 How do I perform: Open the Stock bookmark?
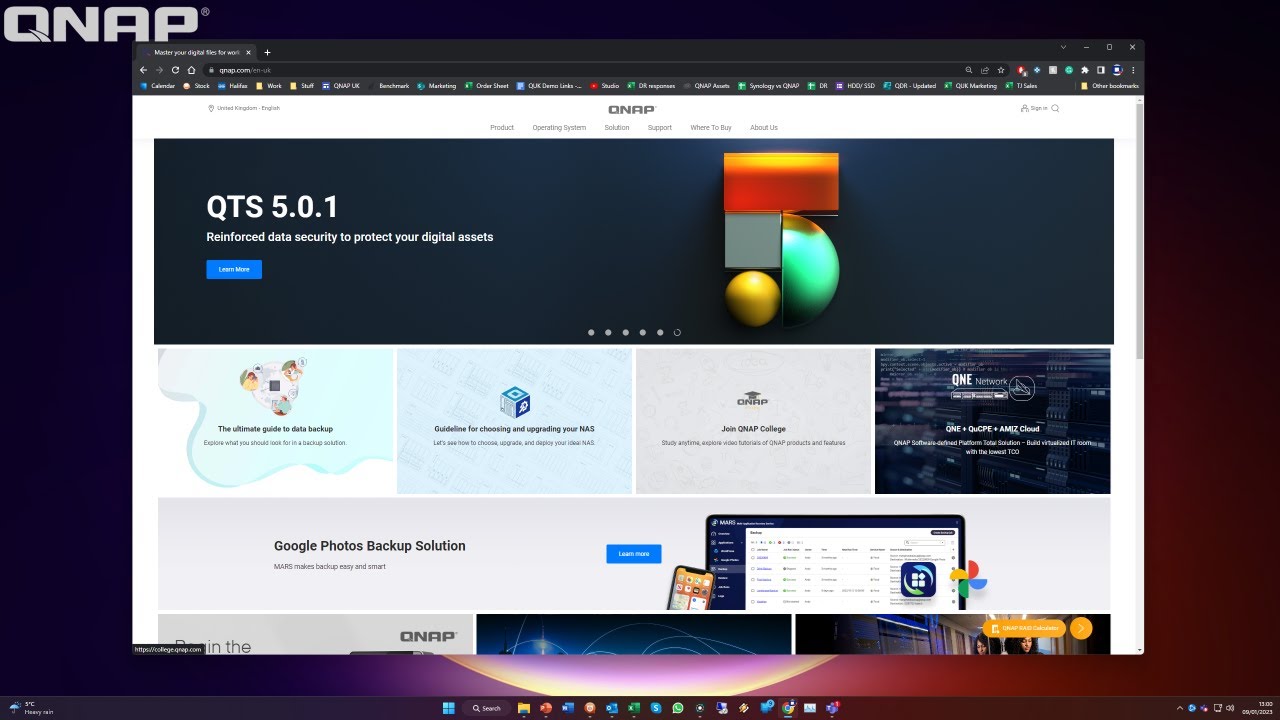click(x=197, y=86)
